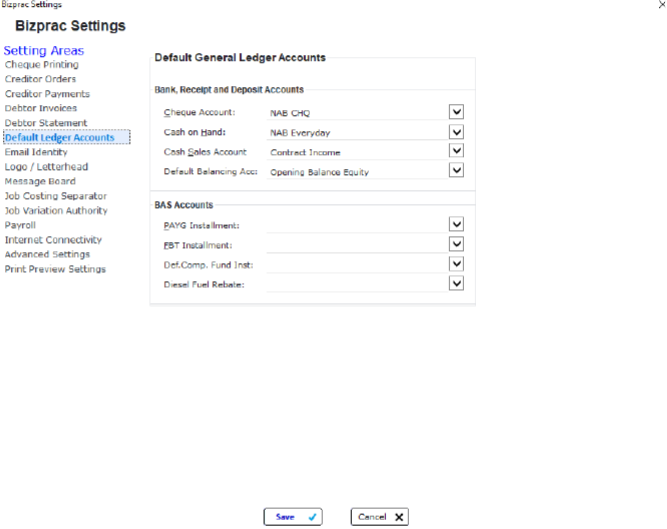Open Debtor Invoices settings
The image size is (667, 529).
[41, 108]
